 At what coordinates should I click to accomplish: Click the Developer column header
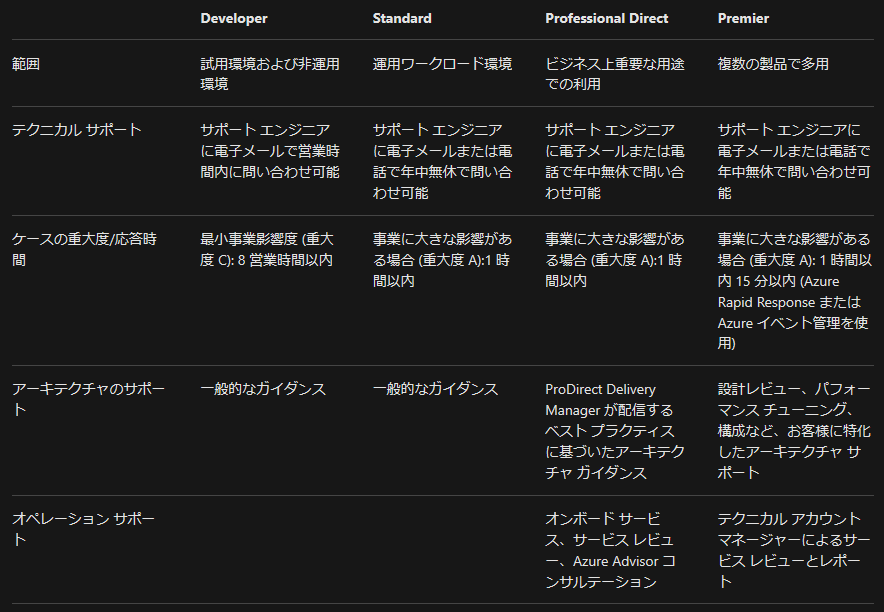[233, 19]
